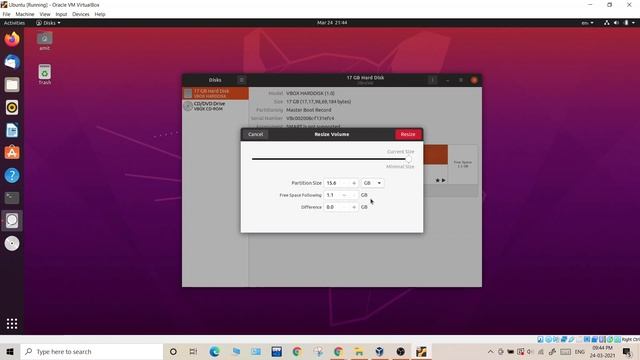
Task: Open VirtualBox File menu
Action: 7,14
